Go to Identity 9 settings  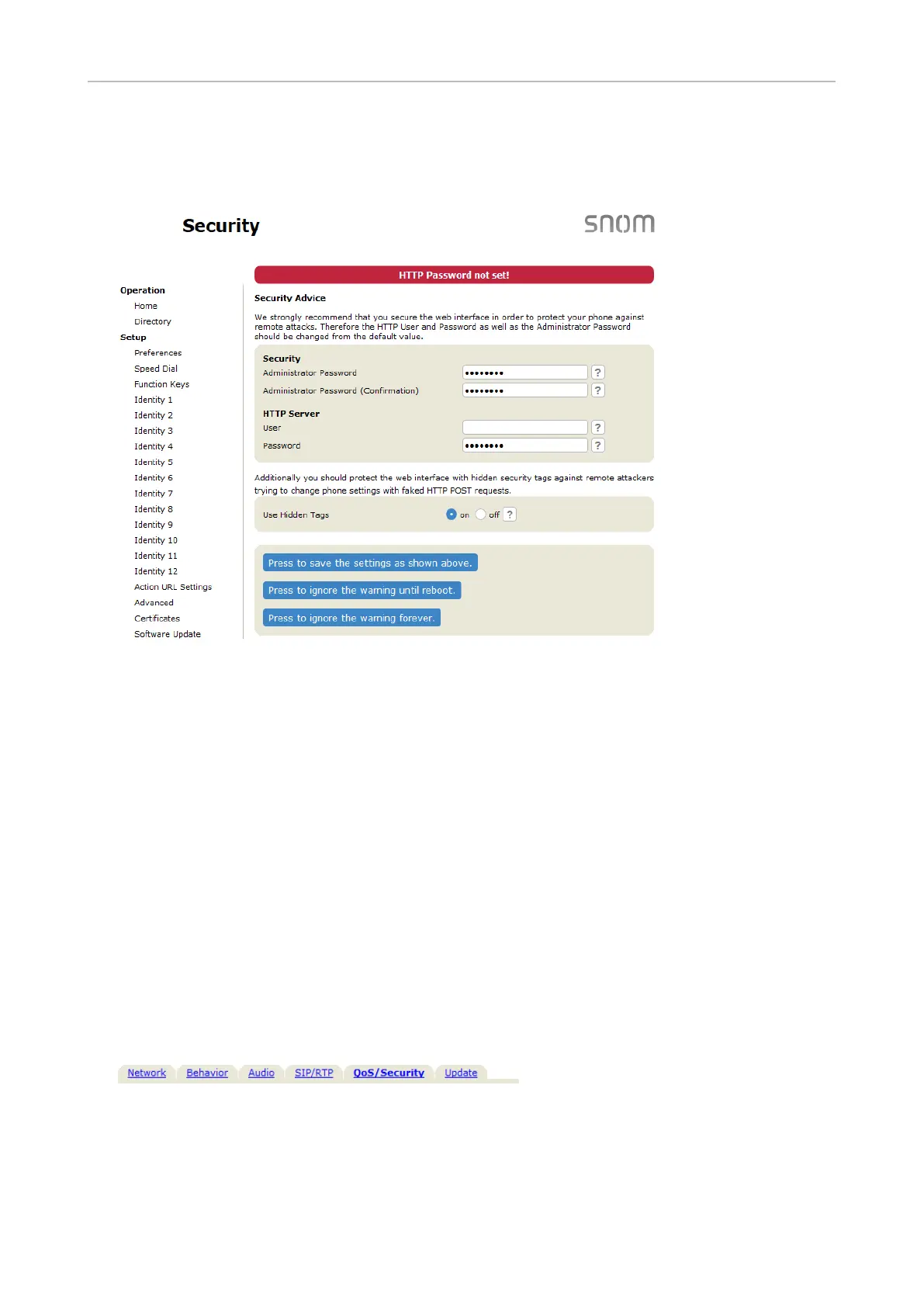pyautogui.click(x=154, y=525)
